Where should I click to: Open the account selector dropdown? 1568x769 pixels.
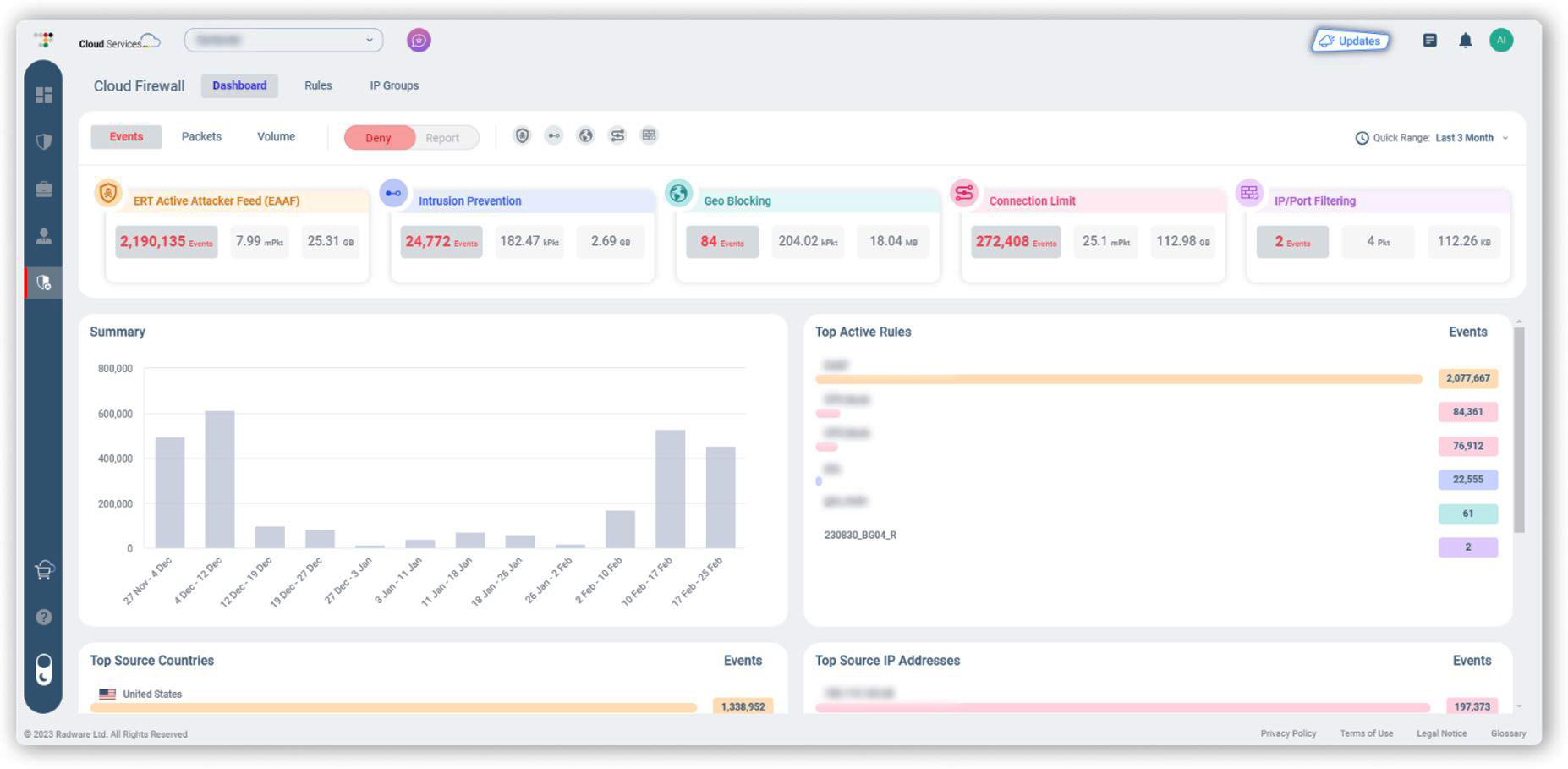point(283,40)
